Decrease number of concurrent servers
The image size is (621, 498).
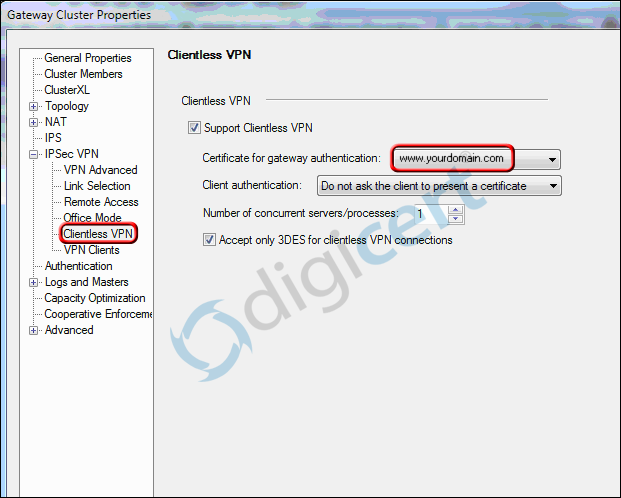tap(455, 219)
